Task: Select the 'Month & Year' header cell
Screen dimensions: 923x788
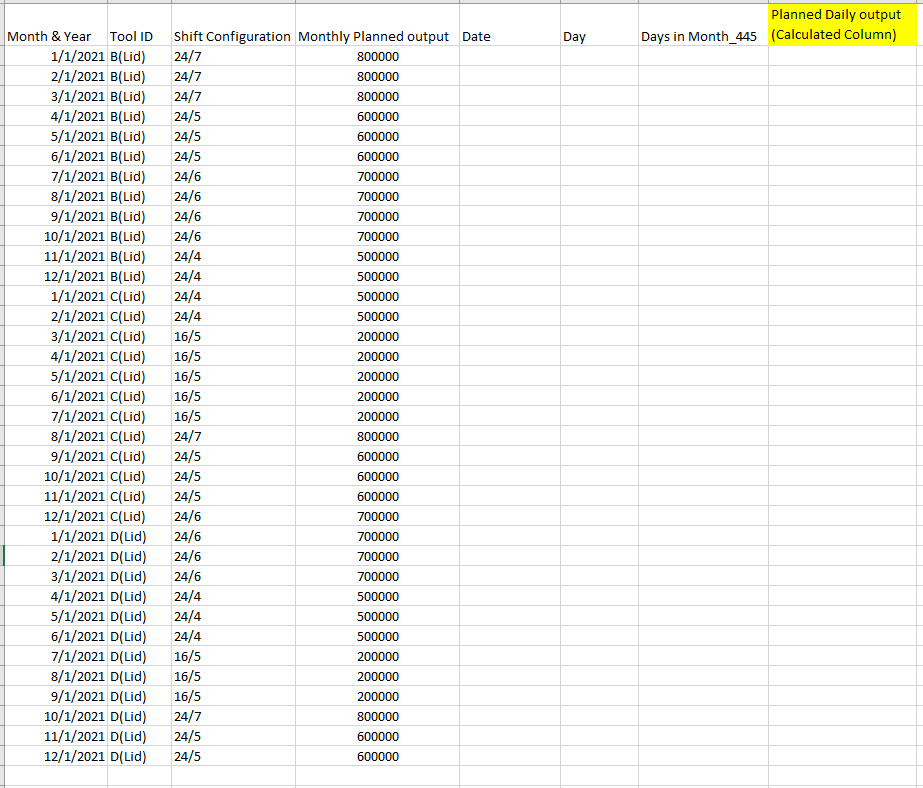Action: 56,25
